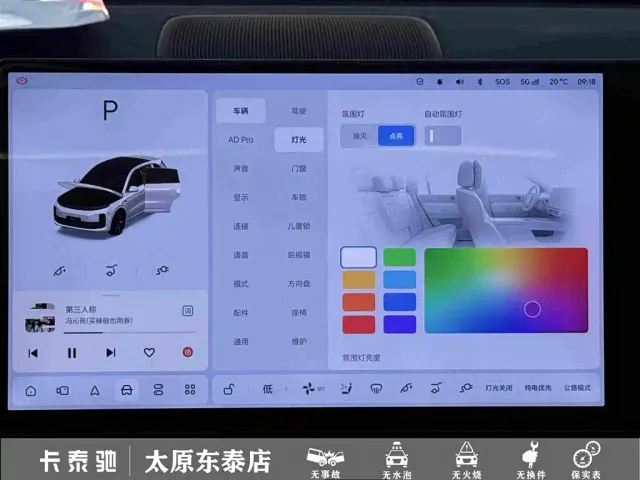Tap the shield status icon in the status bar
640x480 pixels.
coord(420,82)
